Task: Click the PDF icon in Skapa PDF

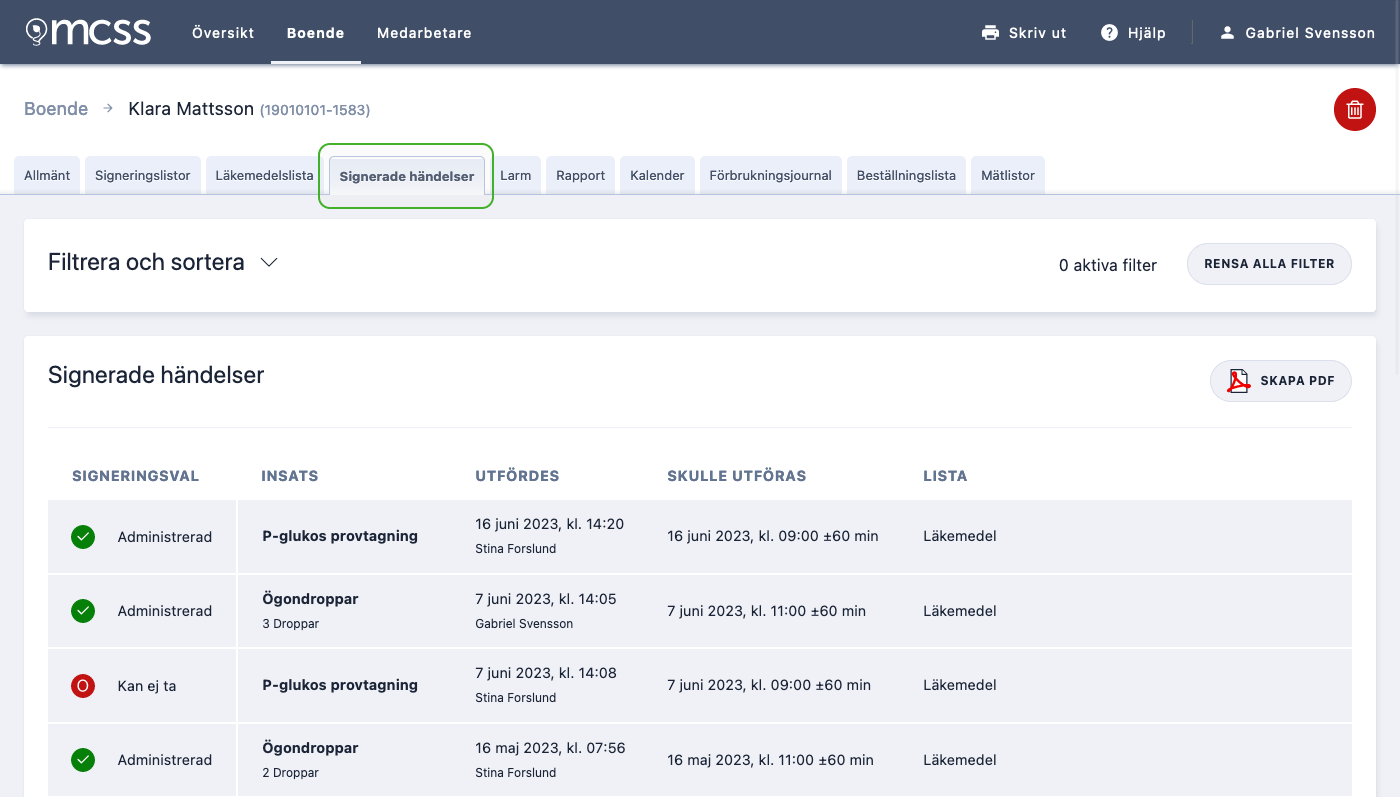Action: coord(1239,381)
